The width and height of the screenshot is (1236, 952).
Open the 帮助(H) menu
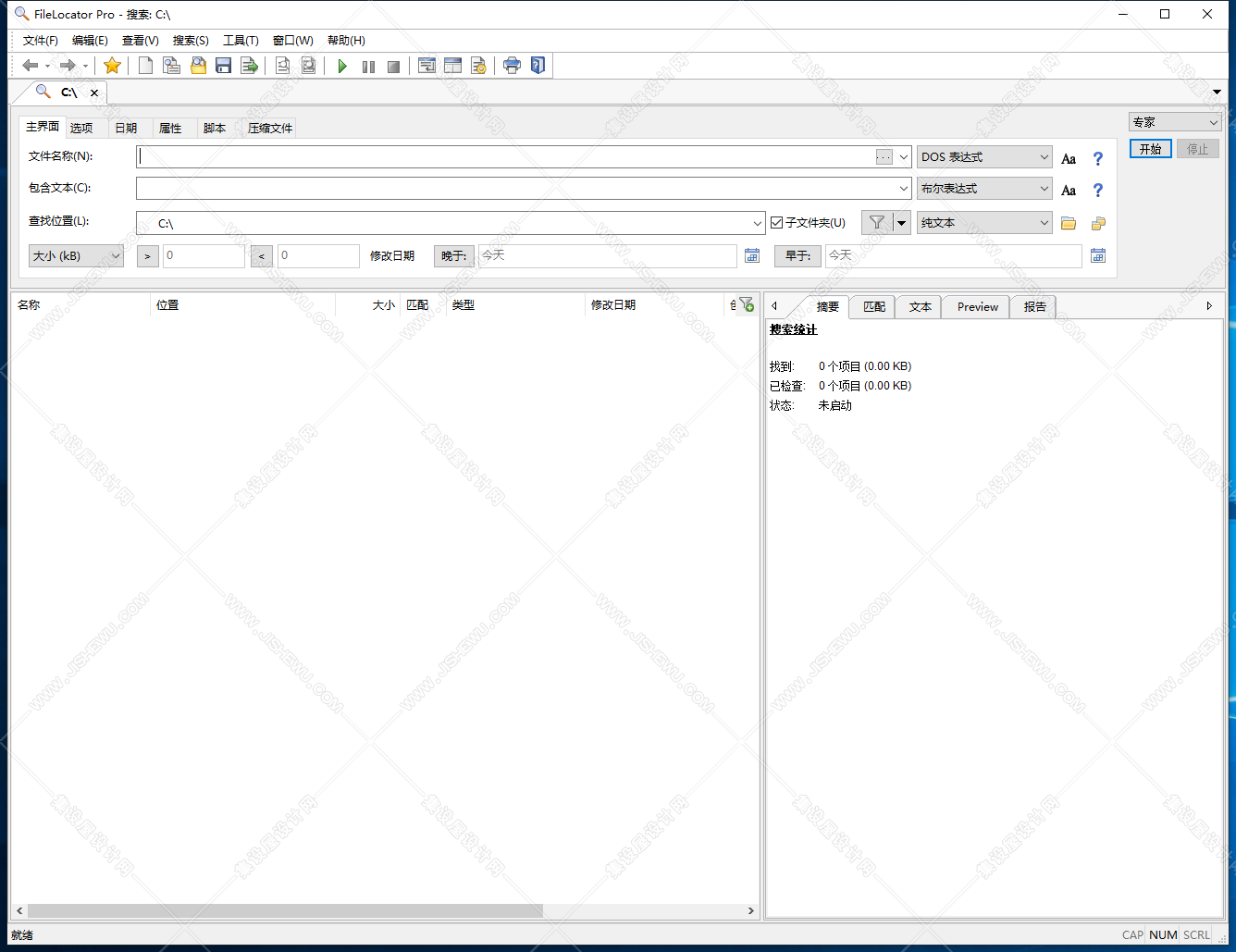(346, 41)
